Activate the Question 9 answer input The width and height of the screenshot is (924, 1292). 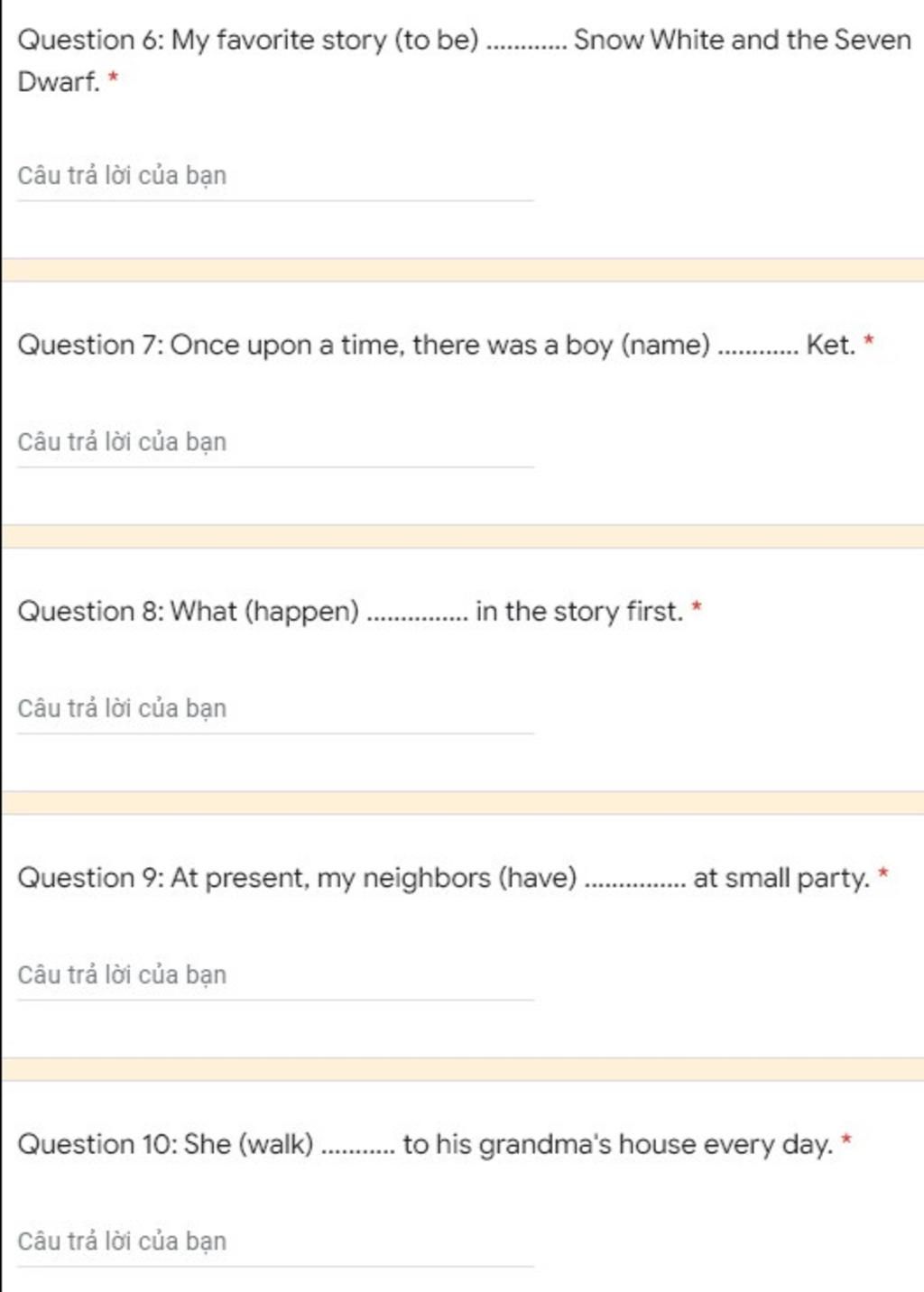[275, 974]
